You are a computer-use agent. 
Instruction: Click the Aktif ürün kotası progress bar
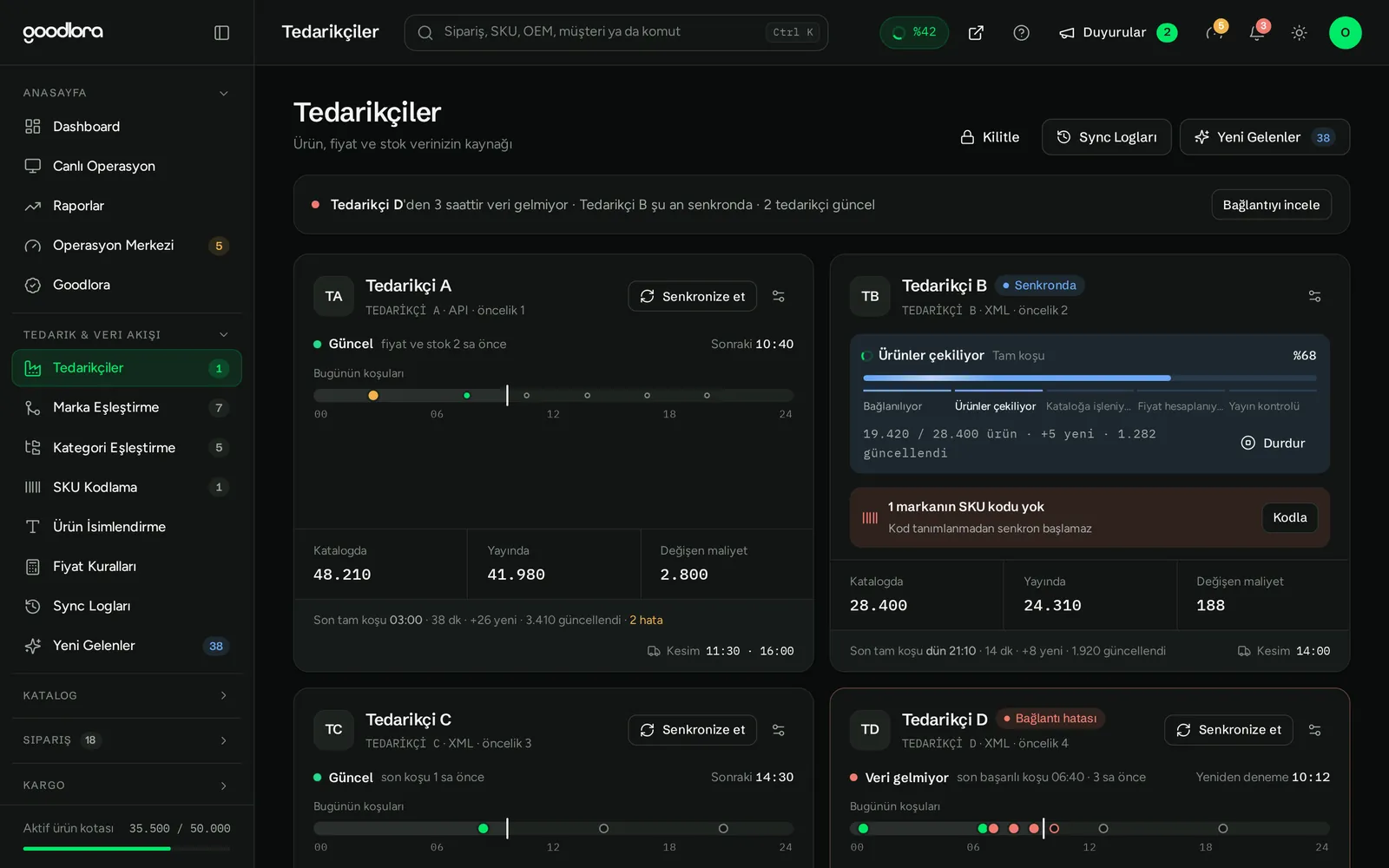point(127,848)
